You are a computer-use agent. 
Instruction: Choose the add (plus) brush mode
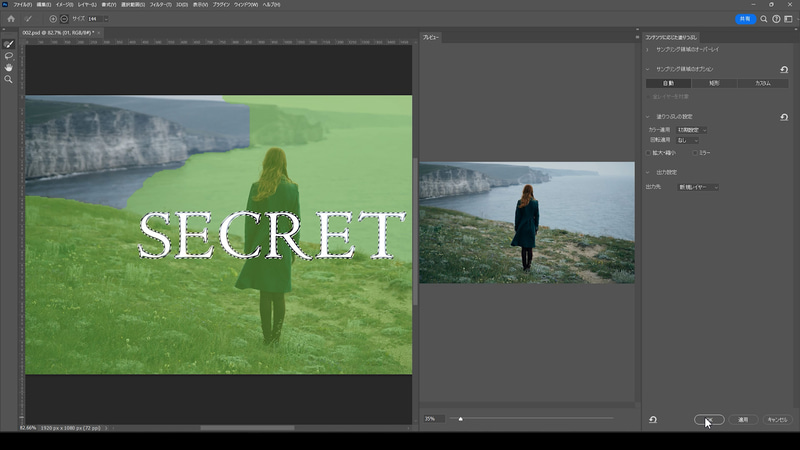pyautogui.click(x=53, y=19)
